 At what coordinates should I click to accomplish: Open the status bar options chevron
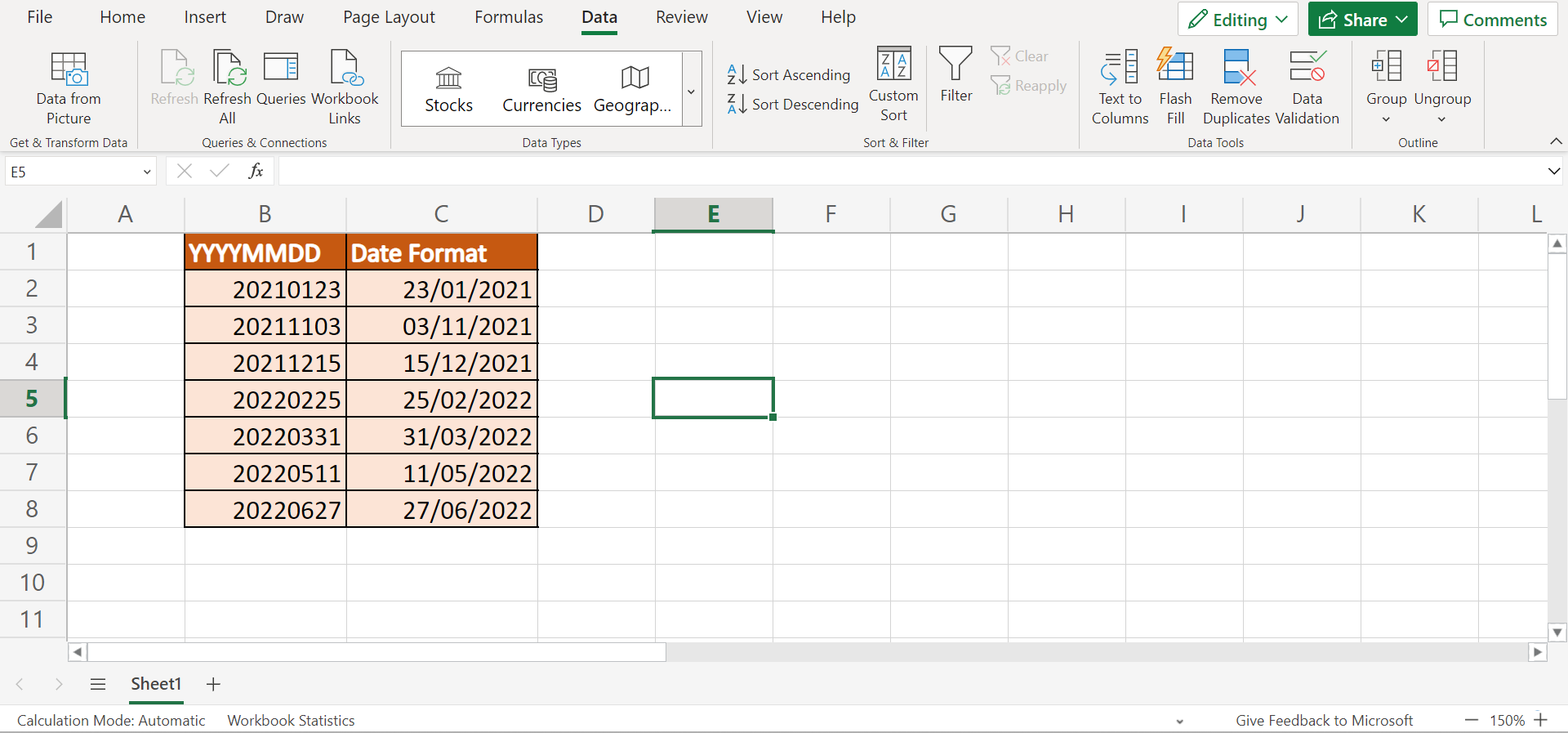click(x=1179, y=722)
